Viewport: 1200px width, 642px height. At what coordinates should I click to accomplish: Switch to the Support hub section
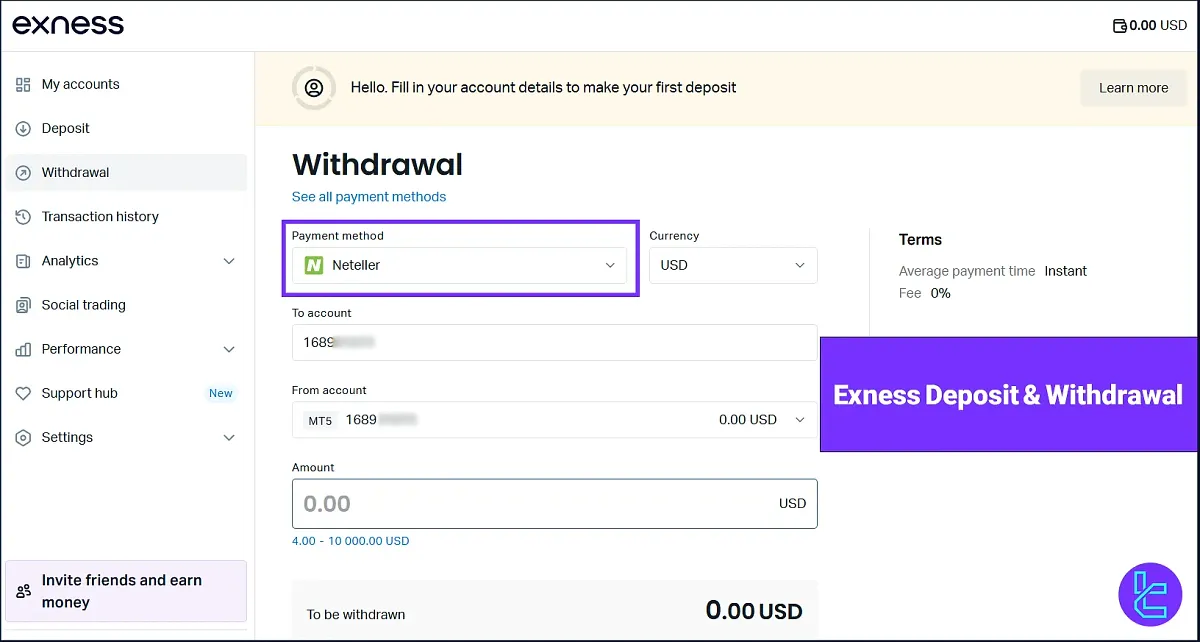click(x=78, y=393)
